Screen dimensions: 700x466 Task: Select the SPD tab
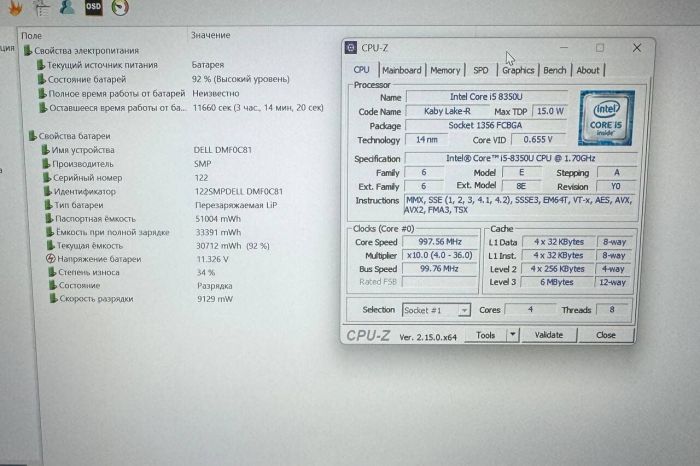click(481, 70)
